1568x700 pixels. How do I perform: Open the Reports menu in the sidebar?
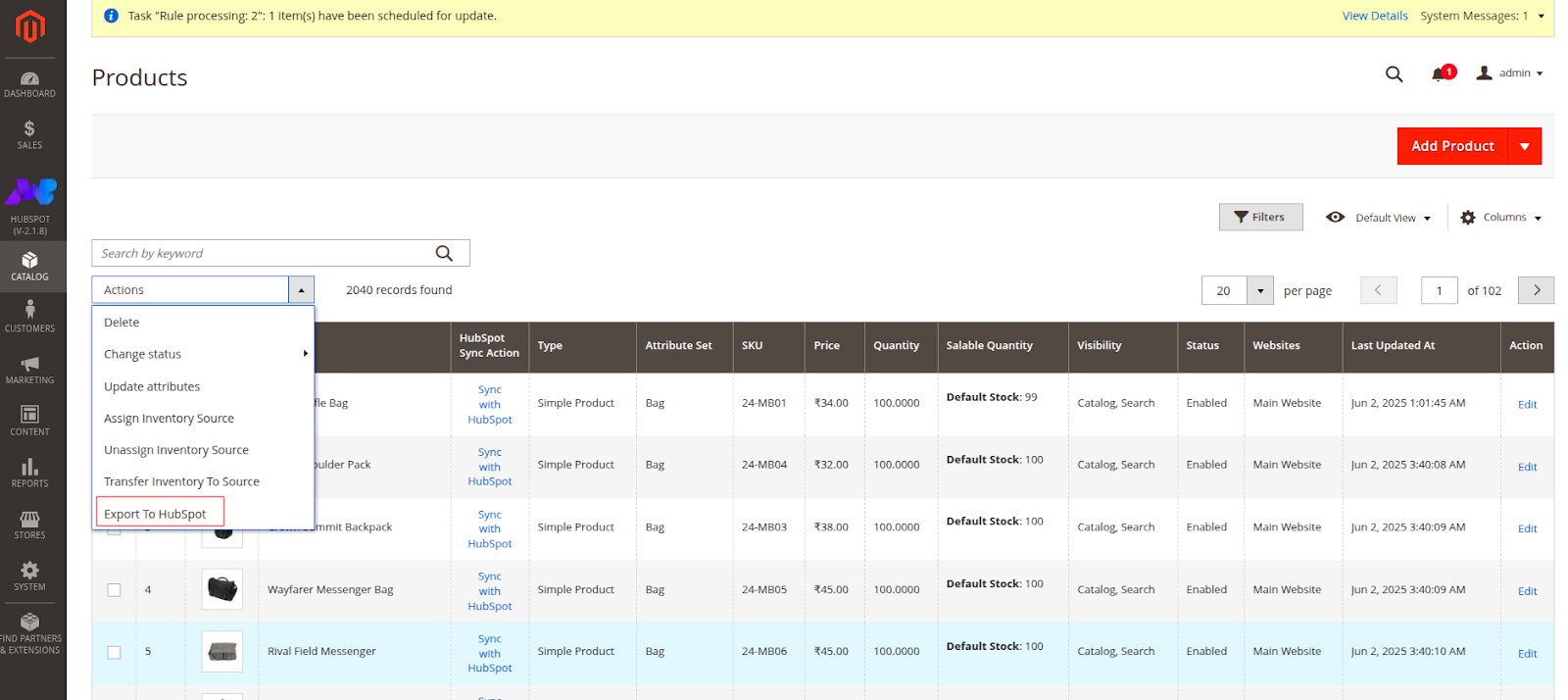tap(29, 474)
